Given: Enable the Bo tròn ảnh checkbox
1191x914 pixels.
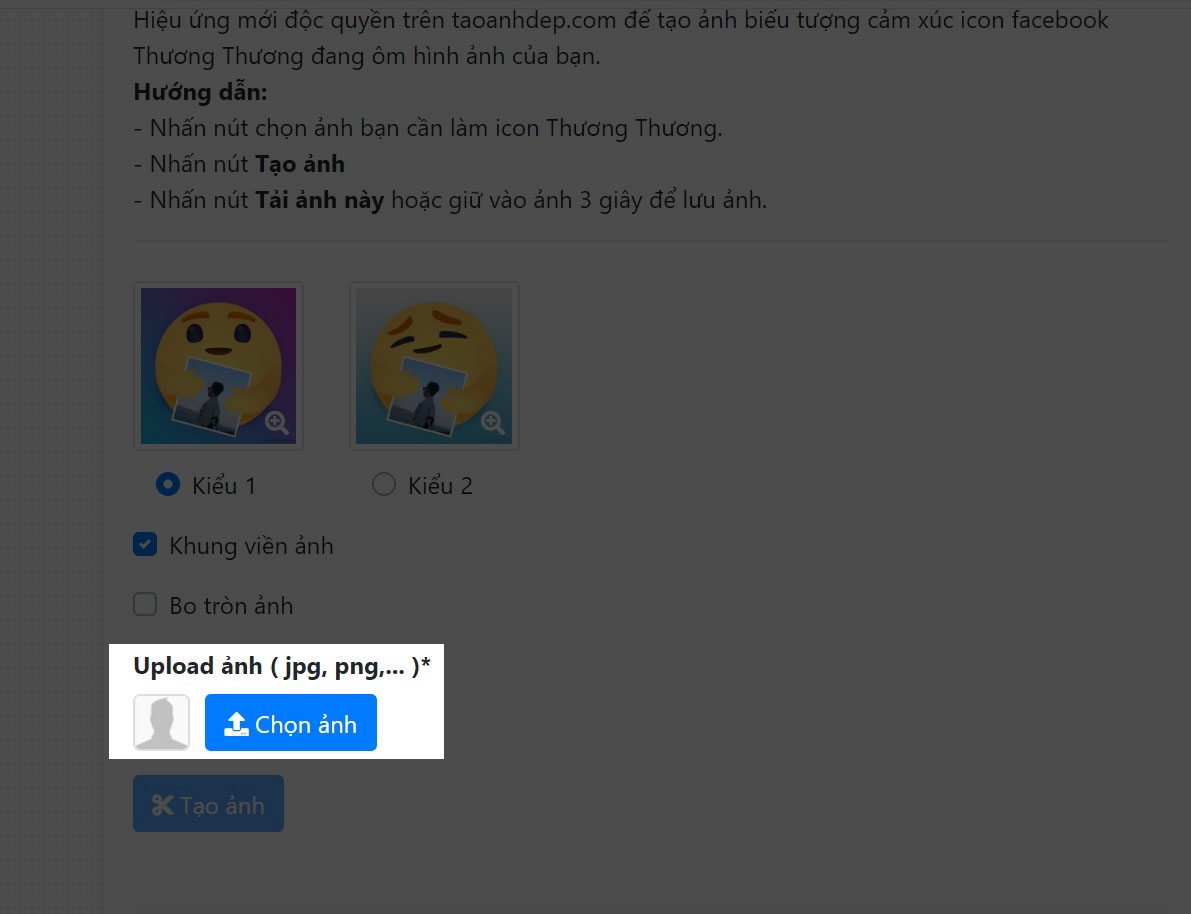Looking at the screenshot, I should (145, 604).
